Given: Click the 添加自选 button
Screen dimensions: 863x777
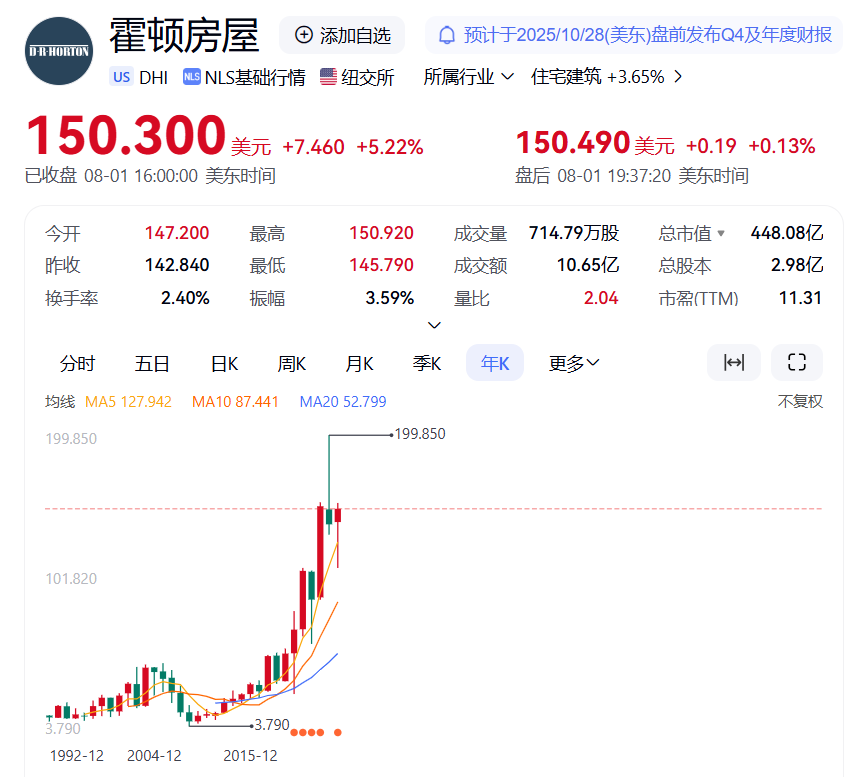Looking at the screenshot, I should click(x=342, y=35).
